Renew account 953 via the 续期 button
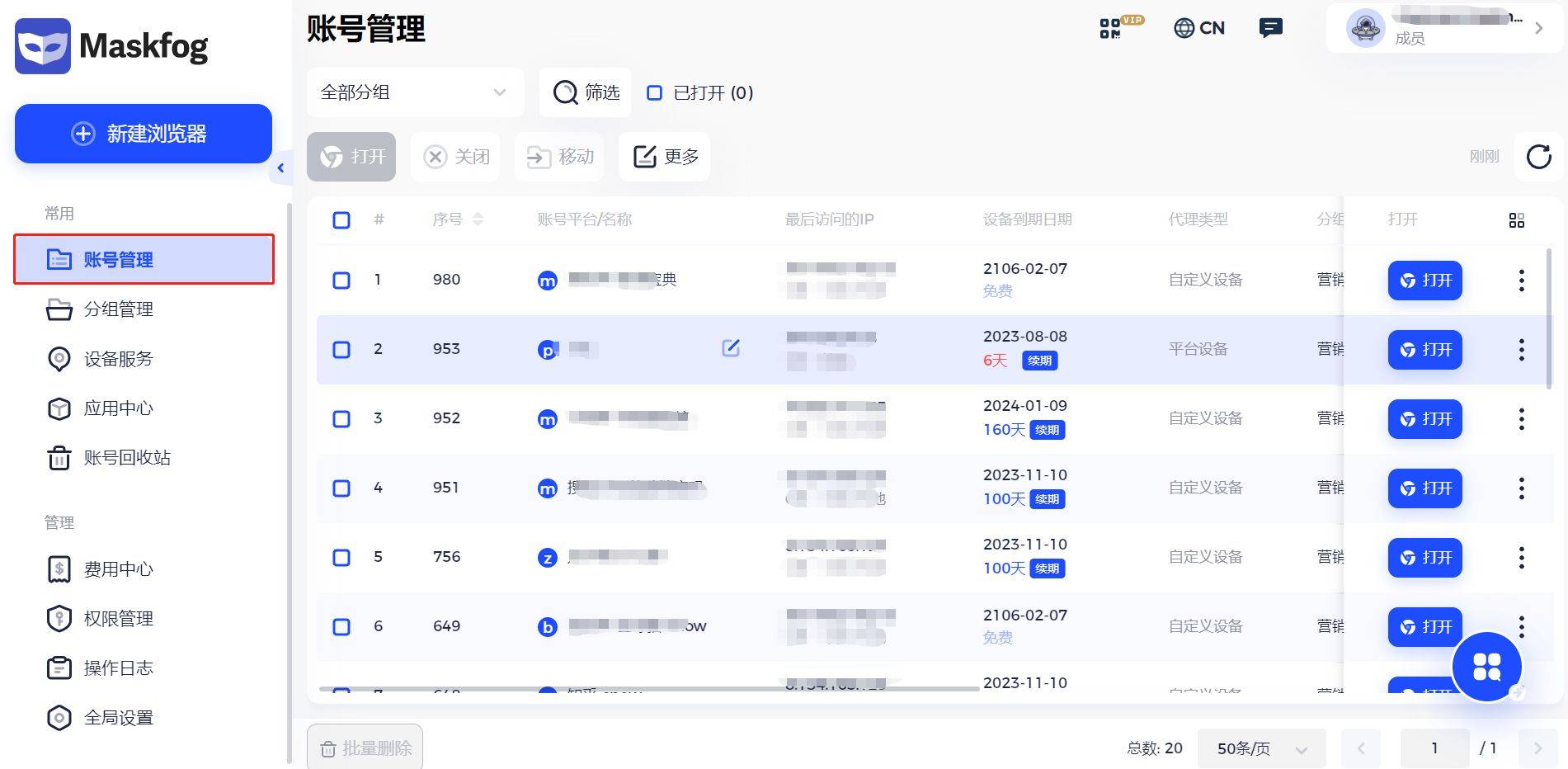Viewport: 1568px width, 769px height. point(1039,361)
